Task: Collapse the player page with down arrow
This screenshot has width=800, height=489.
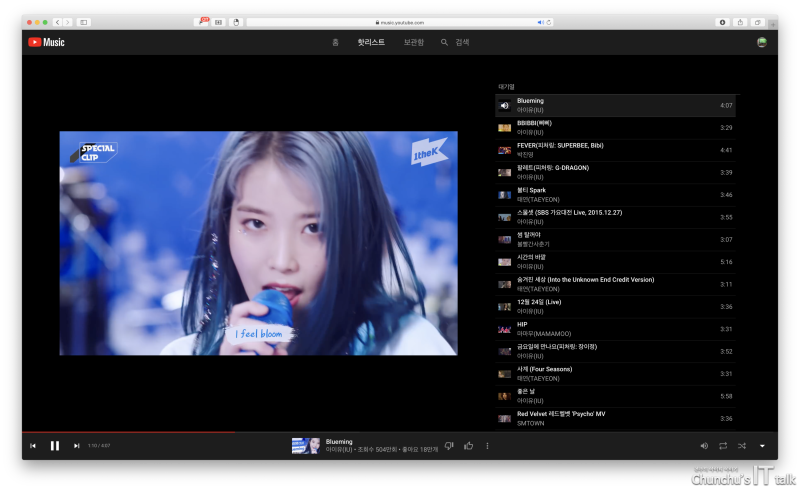Action: [762, 446]
